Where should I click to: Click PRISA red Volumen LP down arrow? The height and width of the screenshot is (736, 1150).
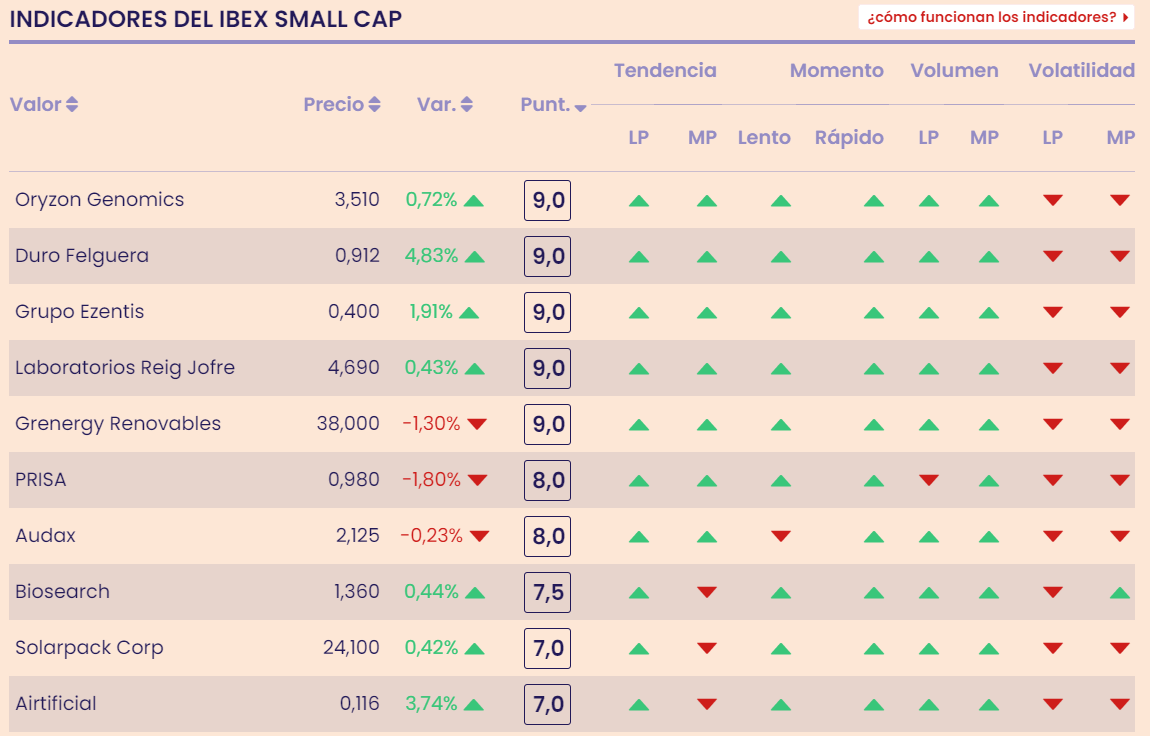point(929,481)
